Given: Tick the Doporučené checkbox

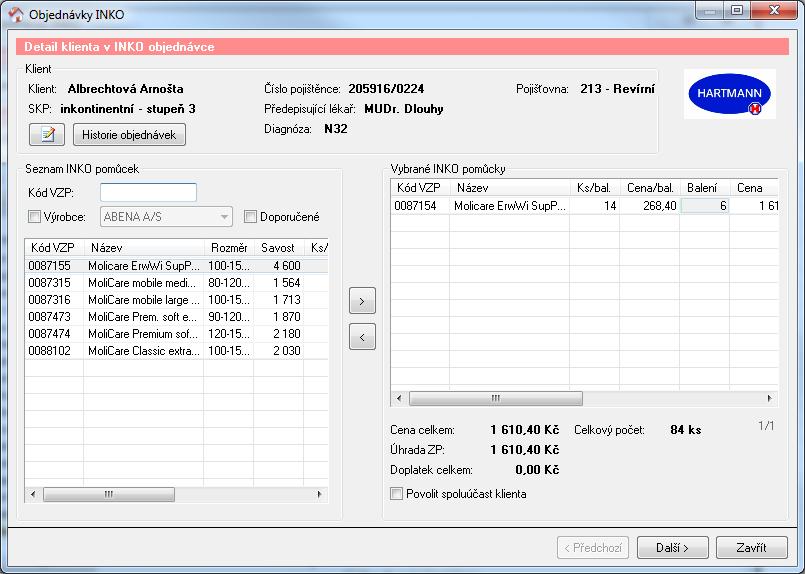Looking at the screenshot, I should tap(250, 217).
